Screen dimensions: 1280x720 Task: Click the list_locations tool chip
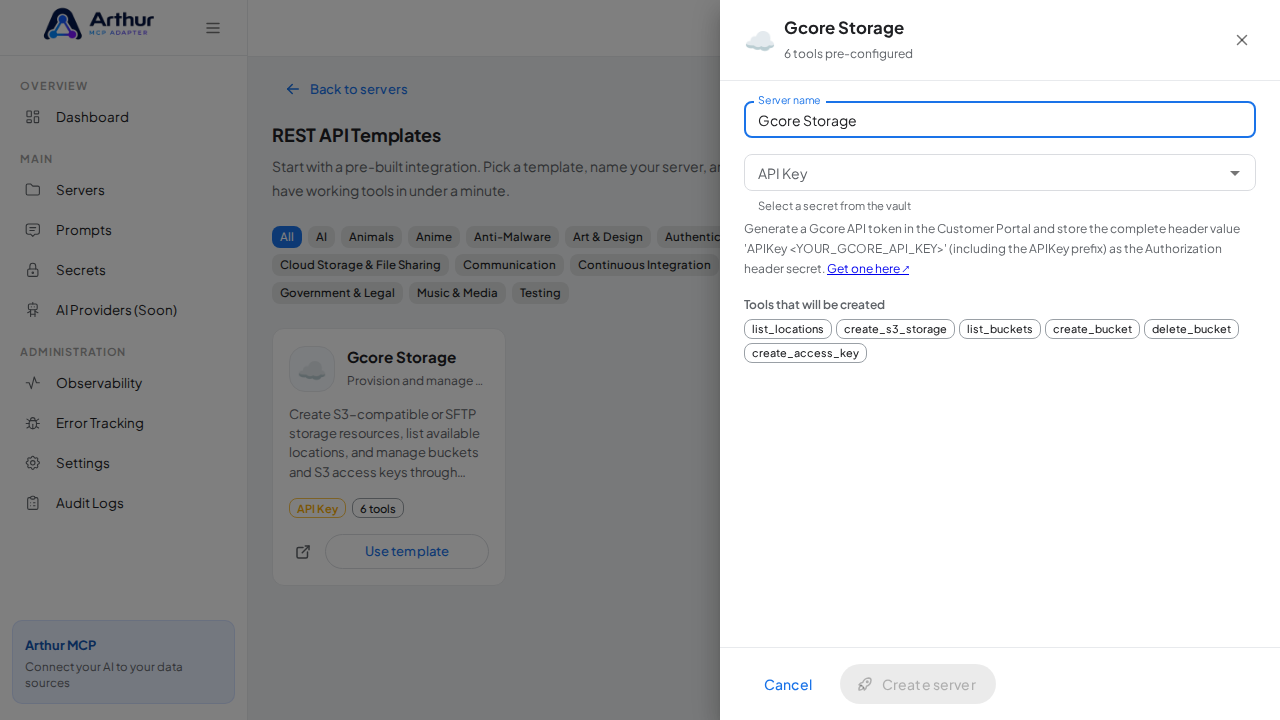point(788,329)
